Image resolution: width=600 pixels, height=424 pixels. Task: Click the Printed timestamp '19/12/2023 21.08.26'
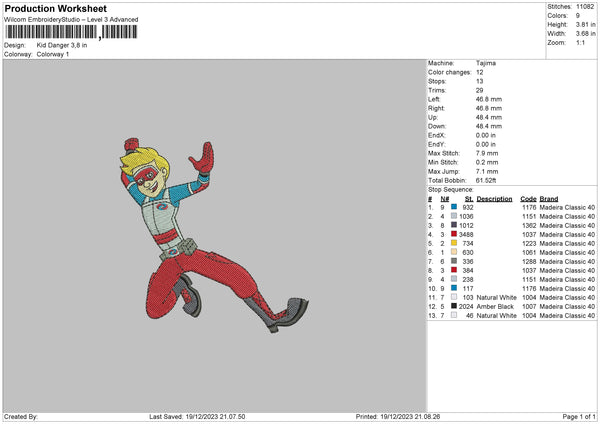(x=410, y=416)
